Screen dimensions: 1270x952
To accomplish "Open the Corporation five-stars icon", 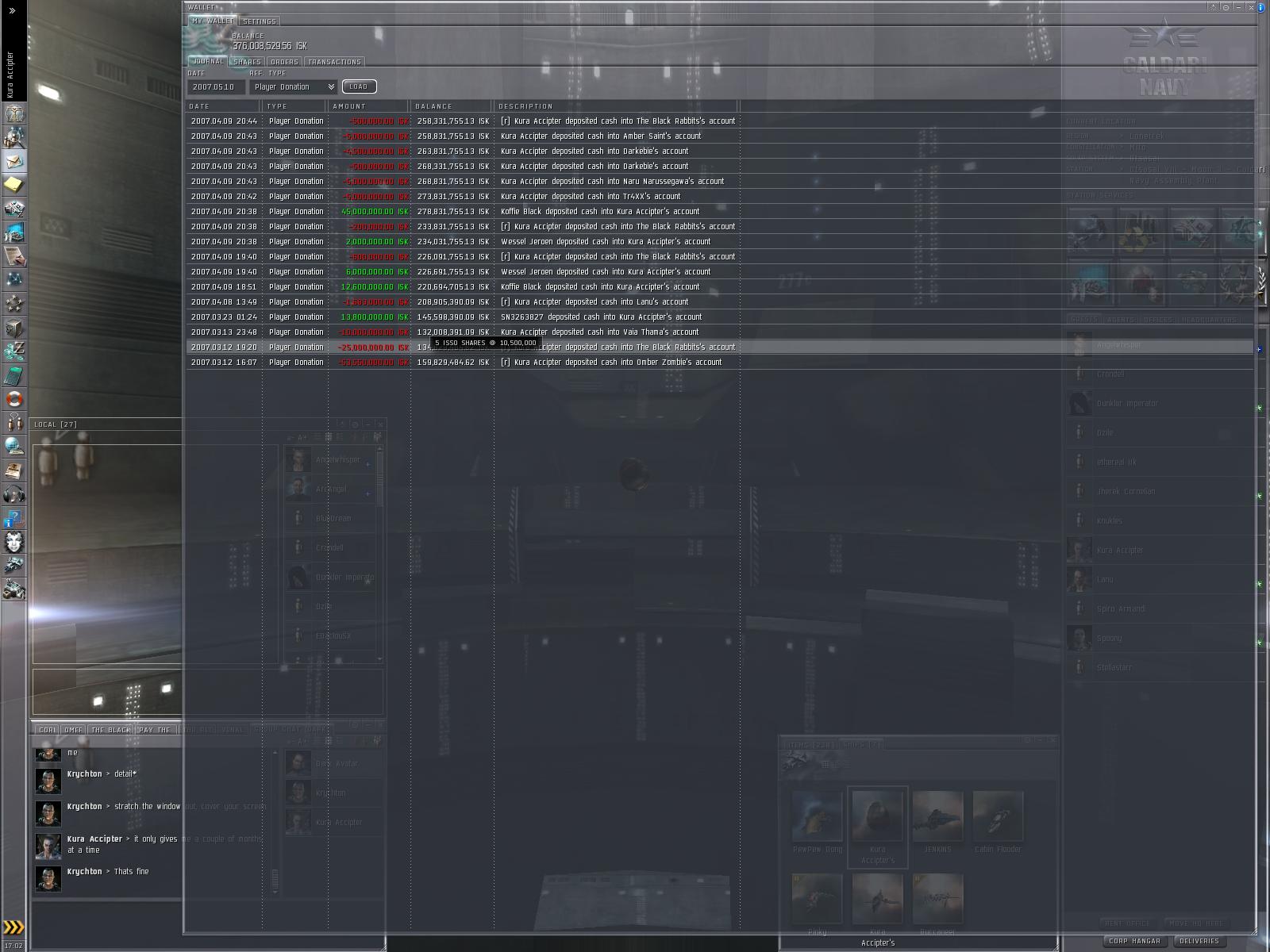I will click(x=14, y=304).
